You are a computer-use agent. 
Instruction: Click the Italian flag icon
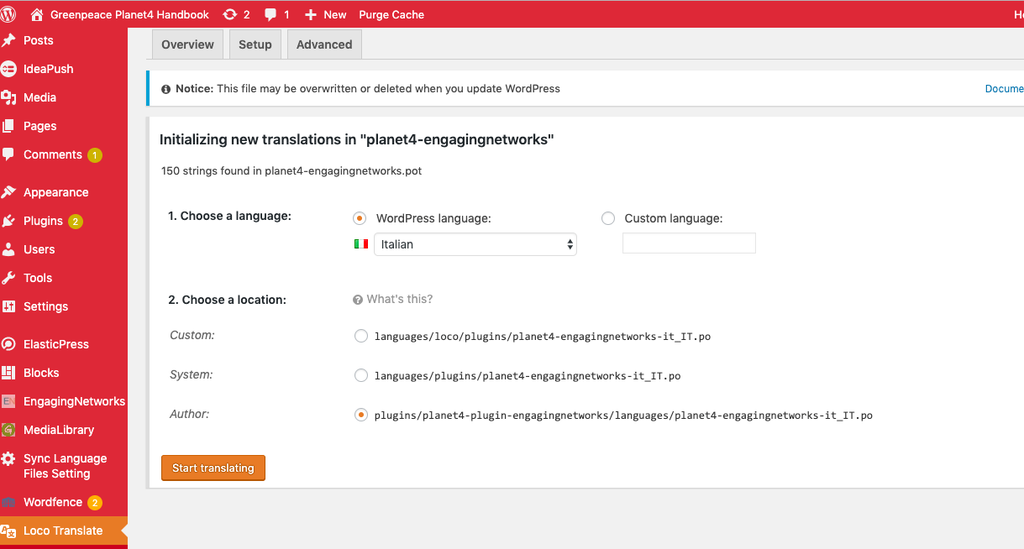click(x=360, y=243)
